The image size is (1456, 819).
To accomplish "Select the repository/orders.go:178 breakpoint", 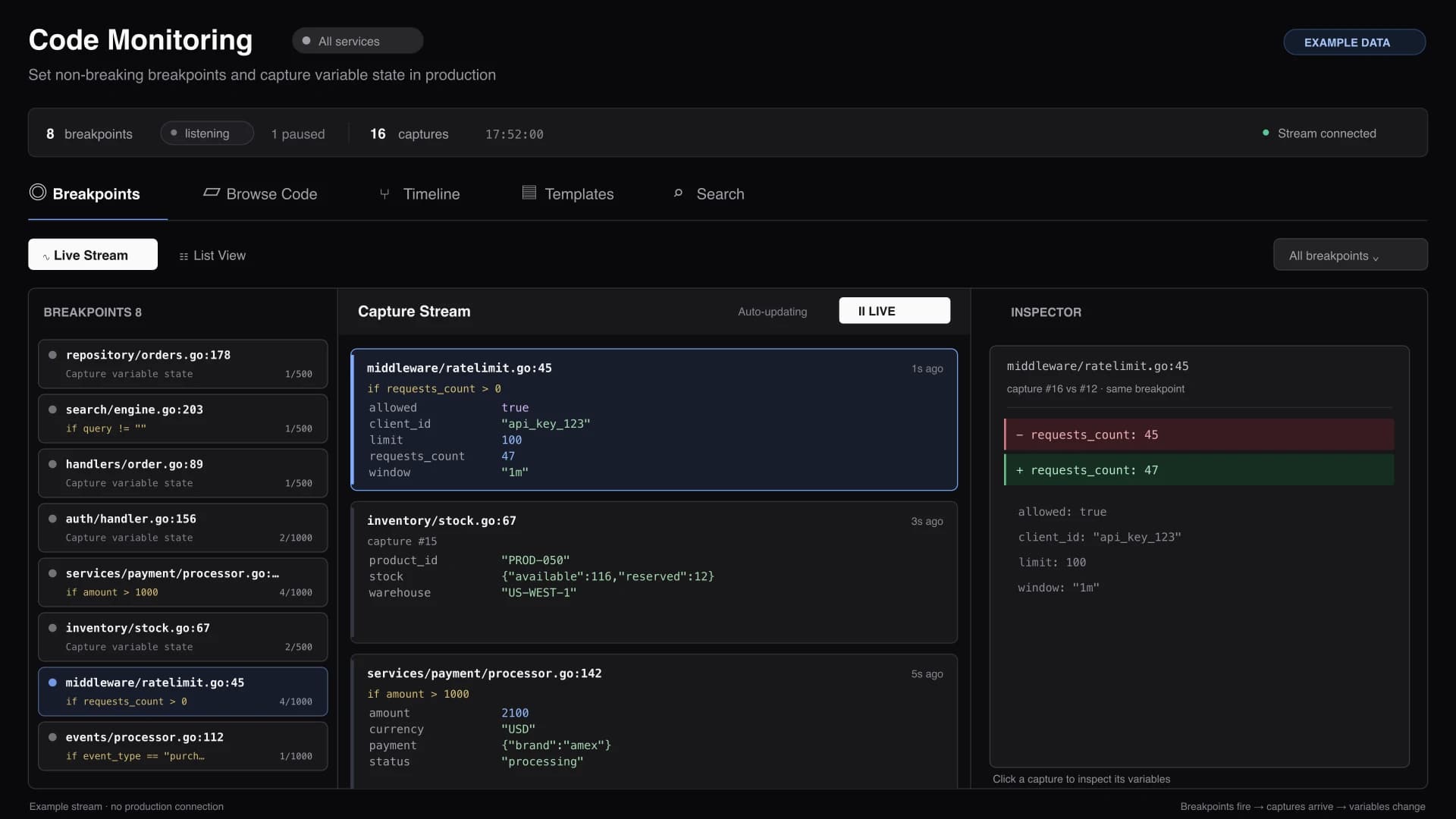I will [x=183, y=364].
